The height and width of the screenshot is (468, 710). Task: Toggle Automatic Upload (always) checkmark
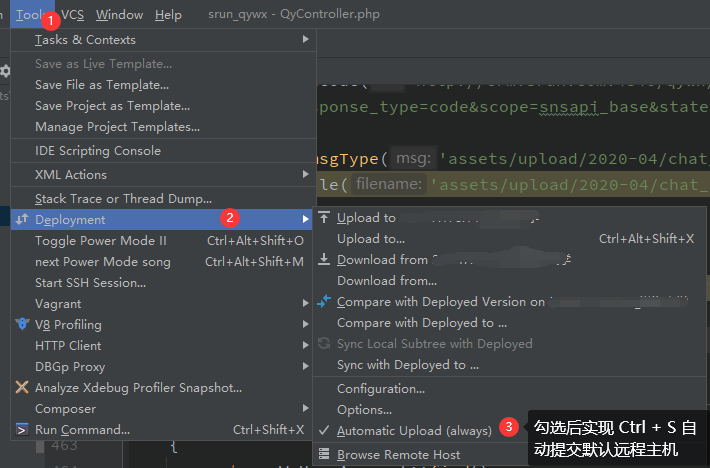click(324, 430)
